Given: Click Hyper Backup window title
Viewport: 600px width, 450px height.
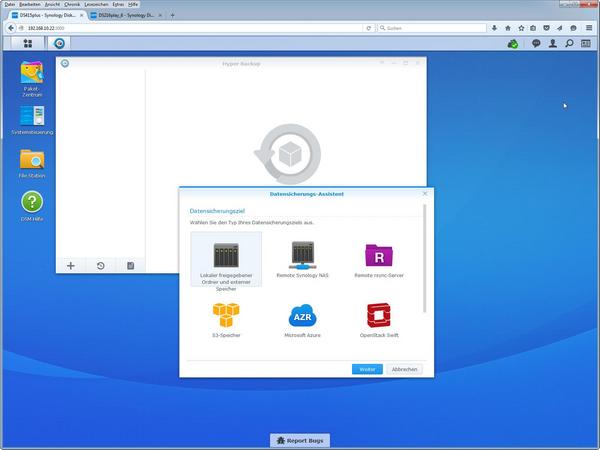Looking at the screenshot, I should pyautogui.click(x=241, y=64).
